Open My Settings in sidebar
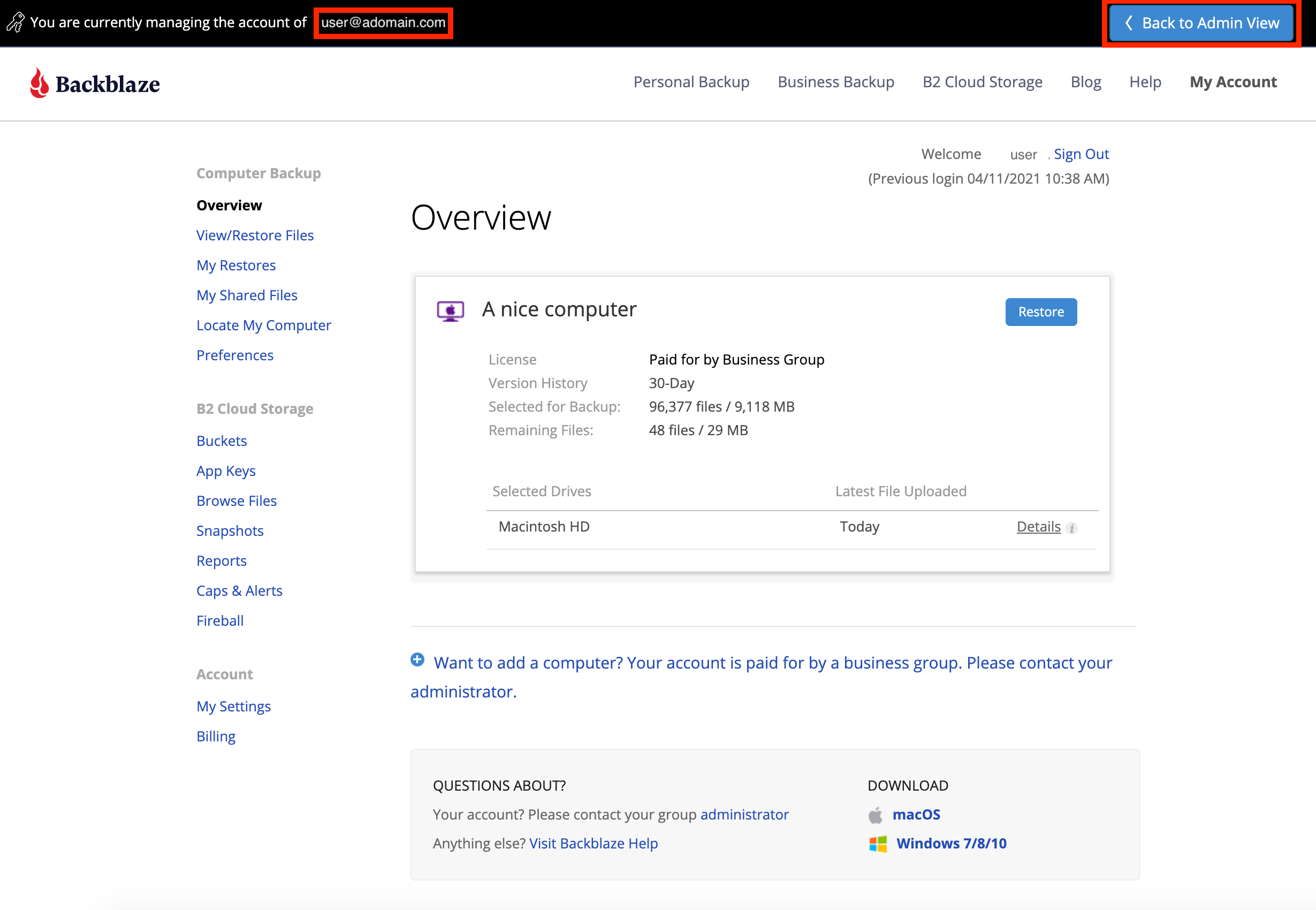Viewport: 1316px width, 910px height. (234, 707)
